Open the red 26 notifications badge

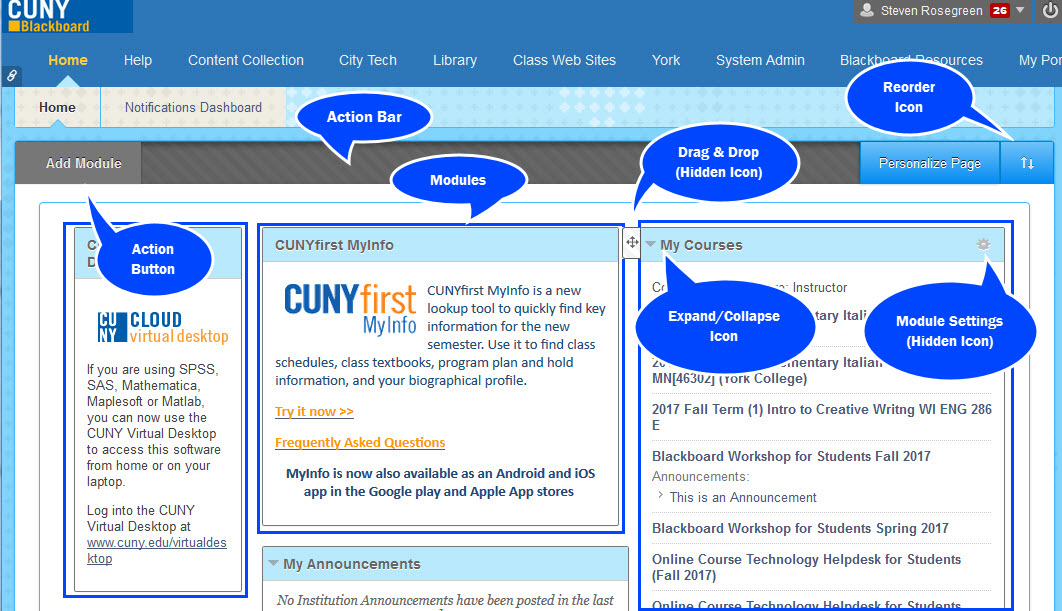[998, 11]
